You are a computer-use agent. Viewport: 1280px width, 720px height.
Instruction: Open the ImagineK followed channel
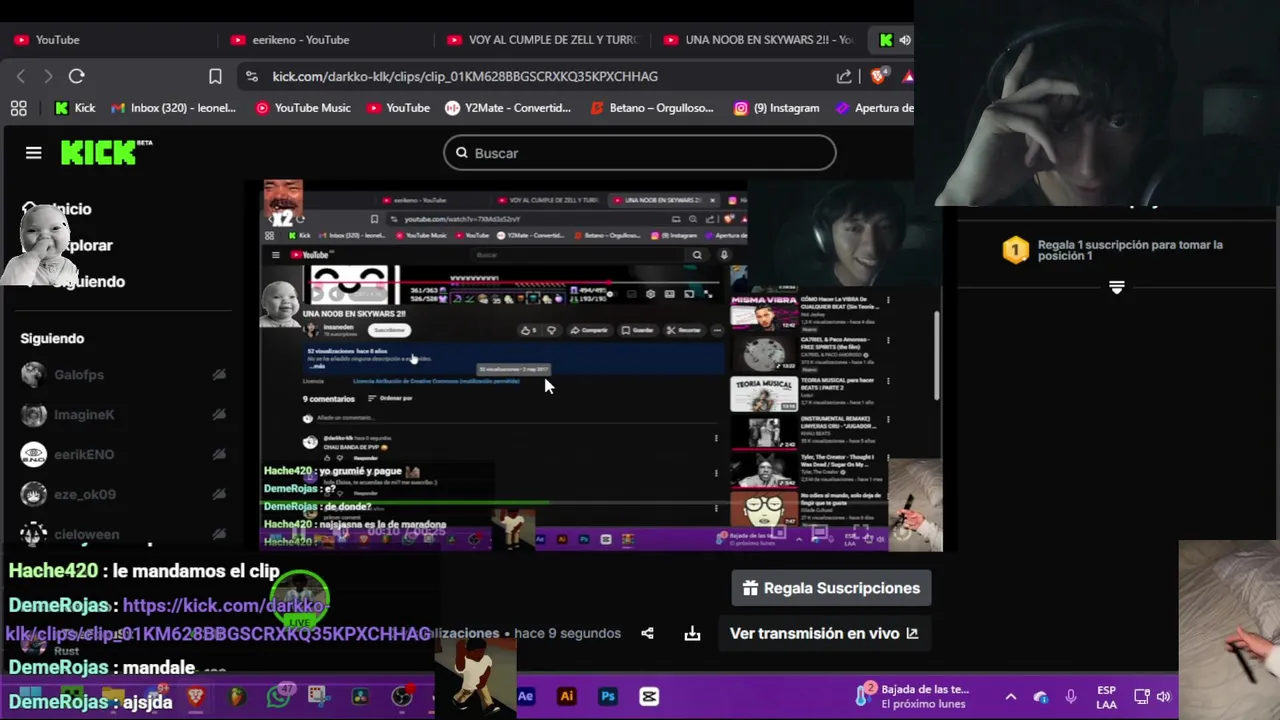(x=124, y=414)
